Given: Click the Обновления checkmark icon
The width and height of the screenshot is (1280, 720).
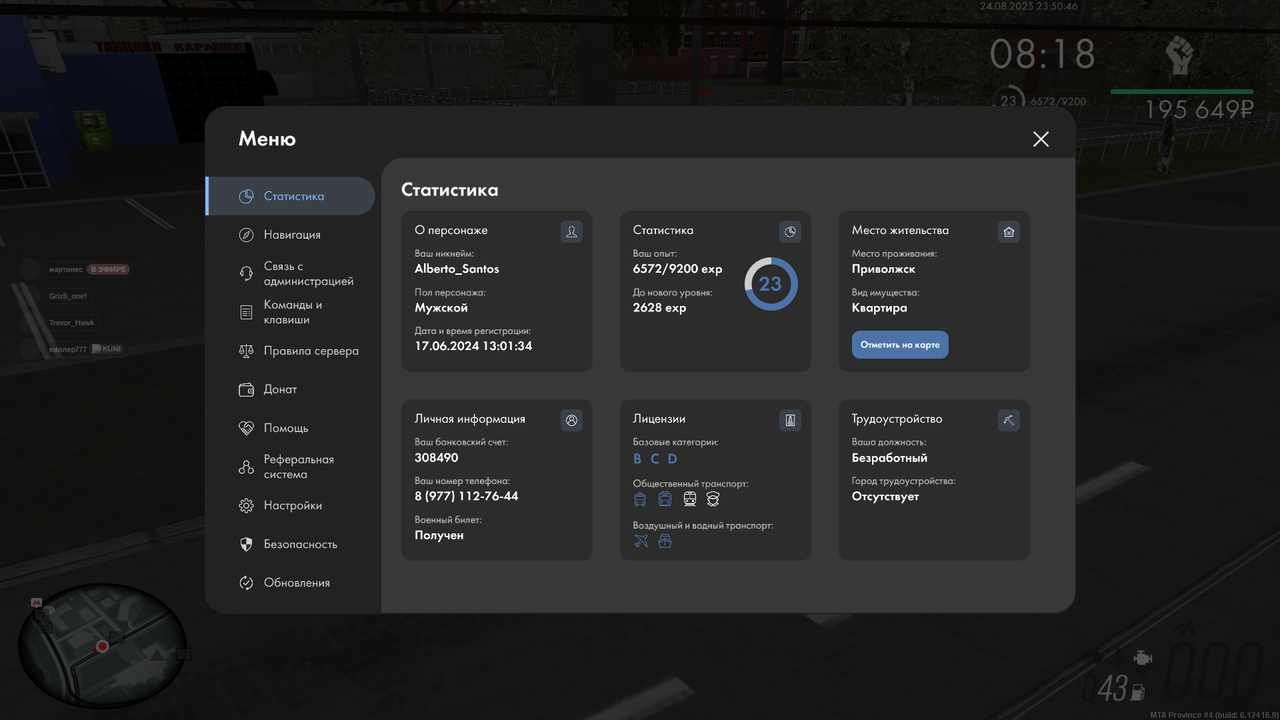Looking at the screenshot, I should pyautogui.click(x=247, y=583).
